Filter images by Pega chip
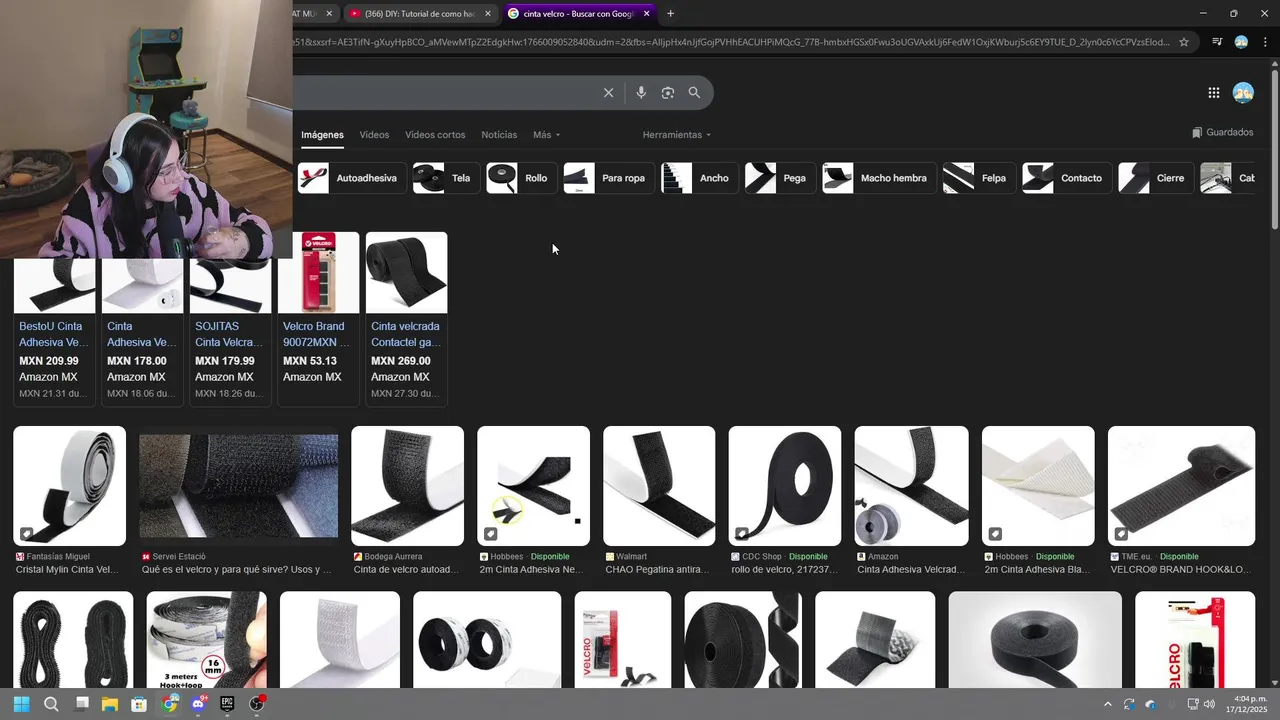The width and height of the screenshot is (1280, 720). click(x=780, y=178)
